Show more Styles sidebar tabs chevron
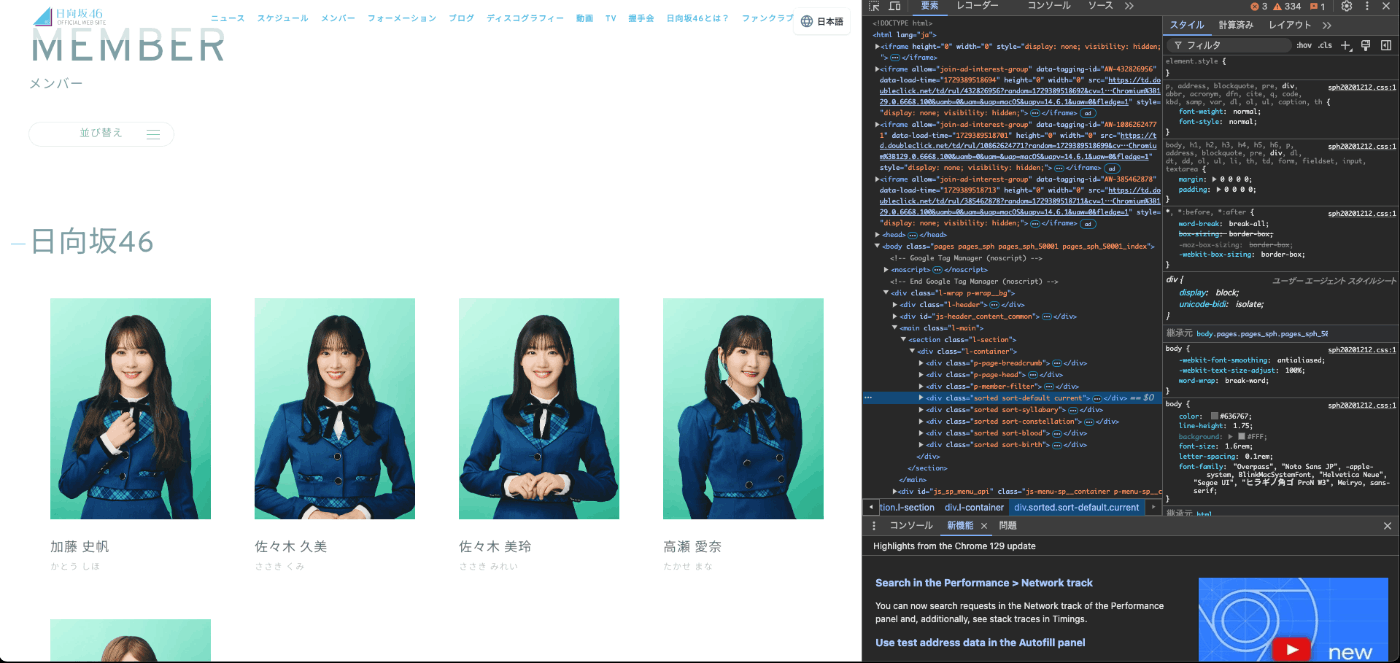1400x663 pixels. pyautogui.click(x=1327, y=25)
